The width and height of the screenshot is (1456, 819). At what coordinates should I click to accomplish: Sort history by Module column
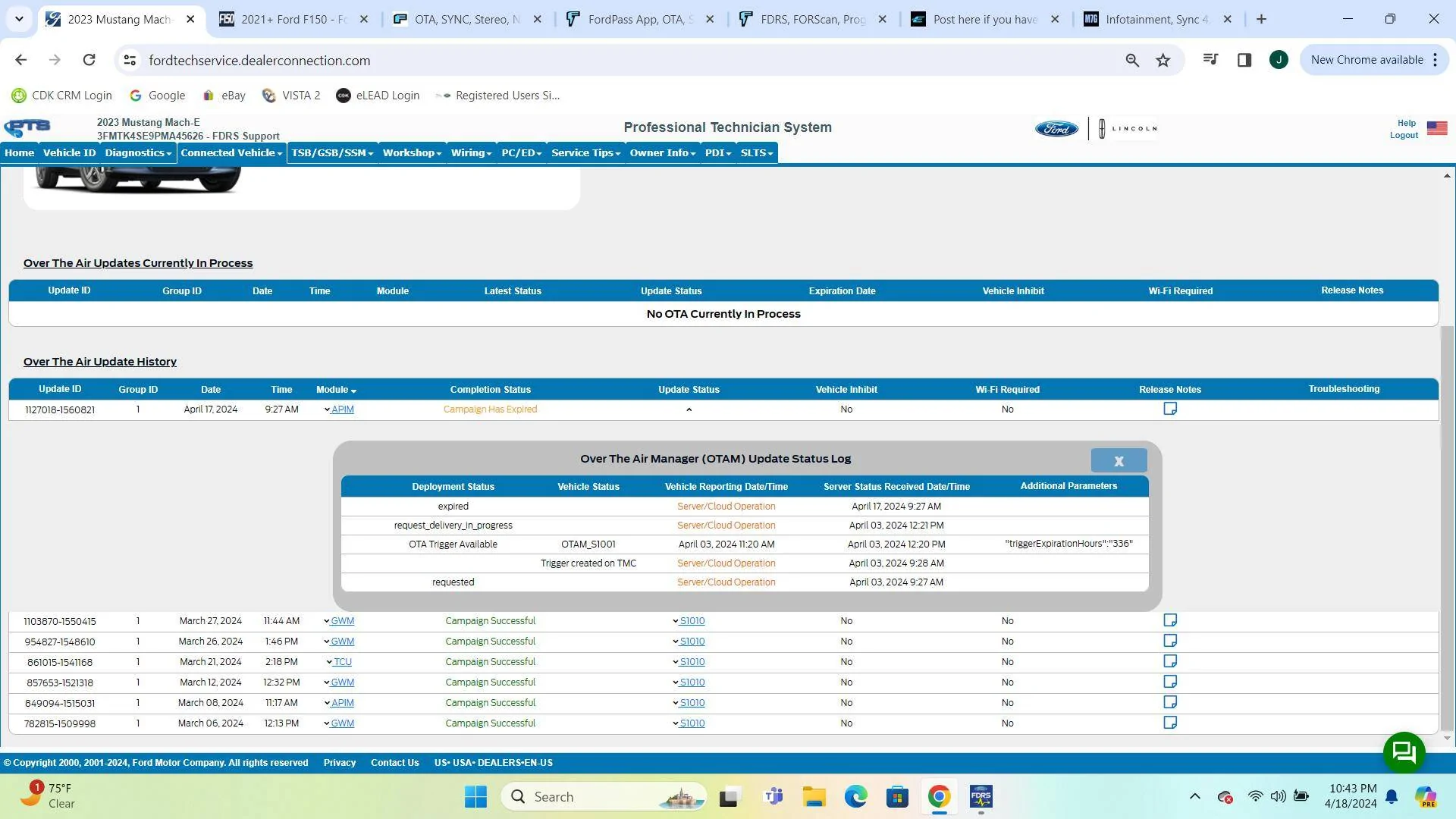pos(336,390)
